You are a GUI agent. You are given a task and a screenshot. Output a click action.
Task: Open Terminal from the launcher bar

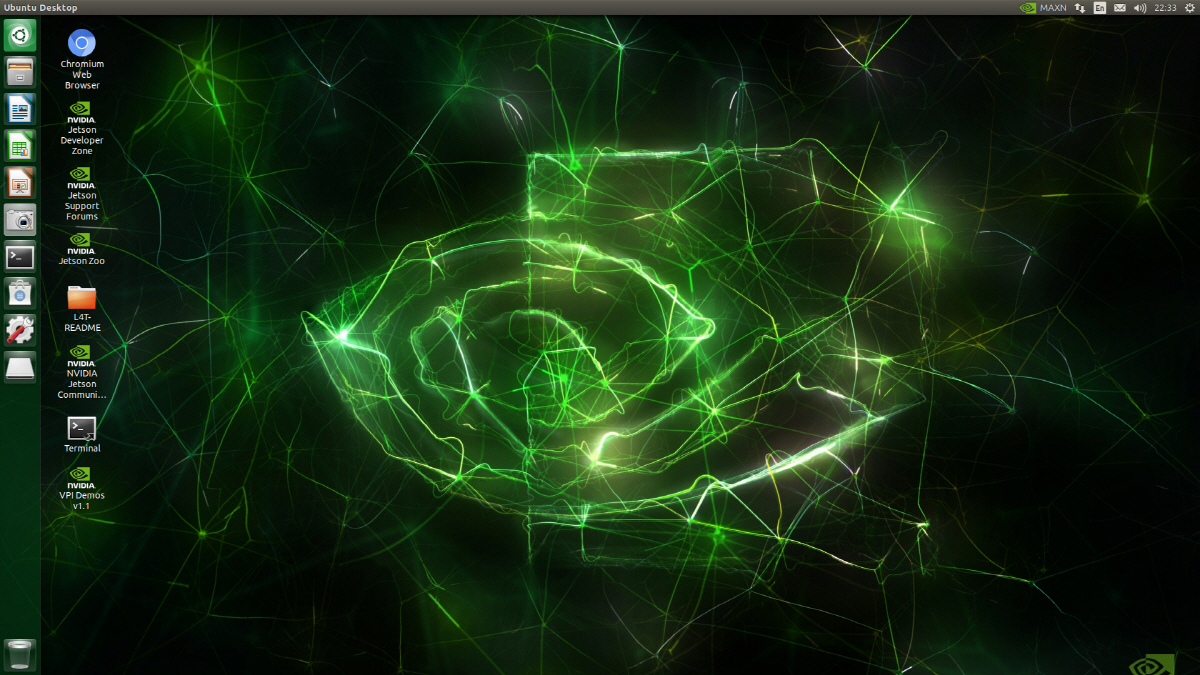tap(20, 257)
